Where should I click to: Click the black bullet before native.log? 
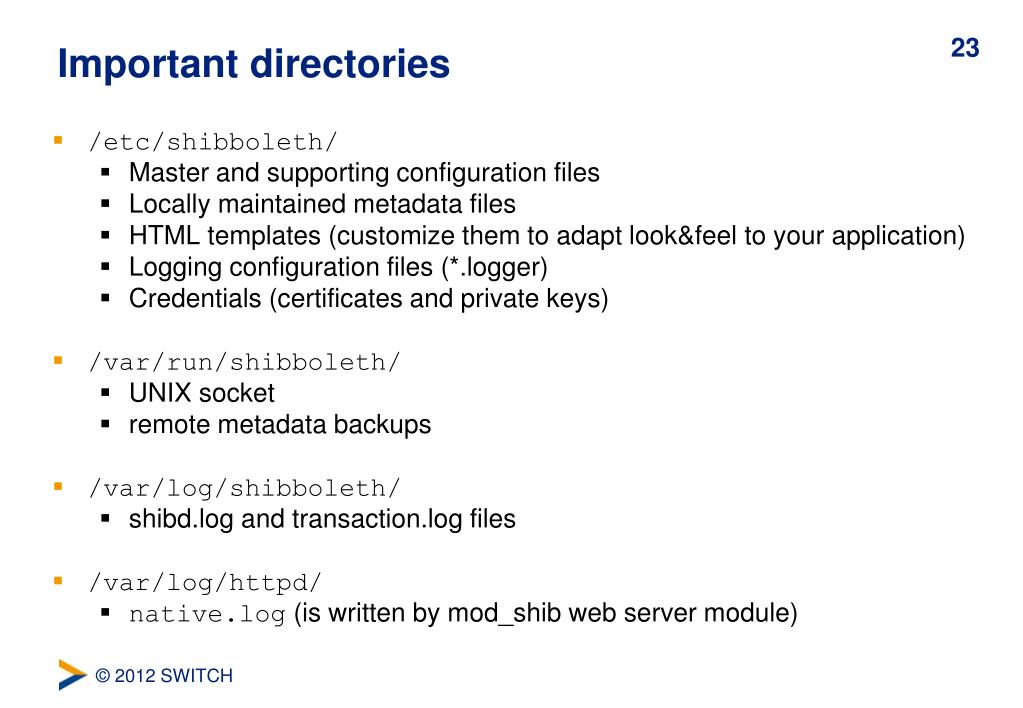pyautogui.click(x=106, y=612)
